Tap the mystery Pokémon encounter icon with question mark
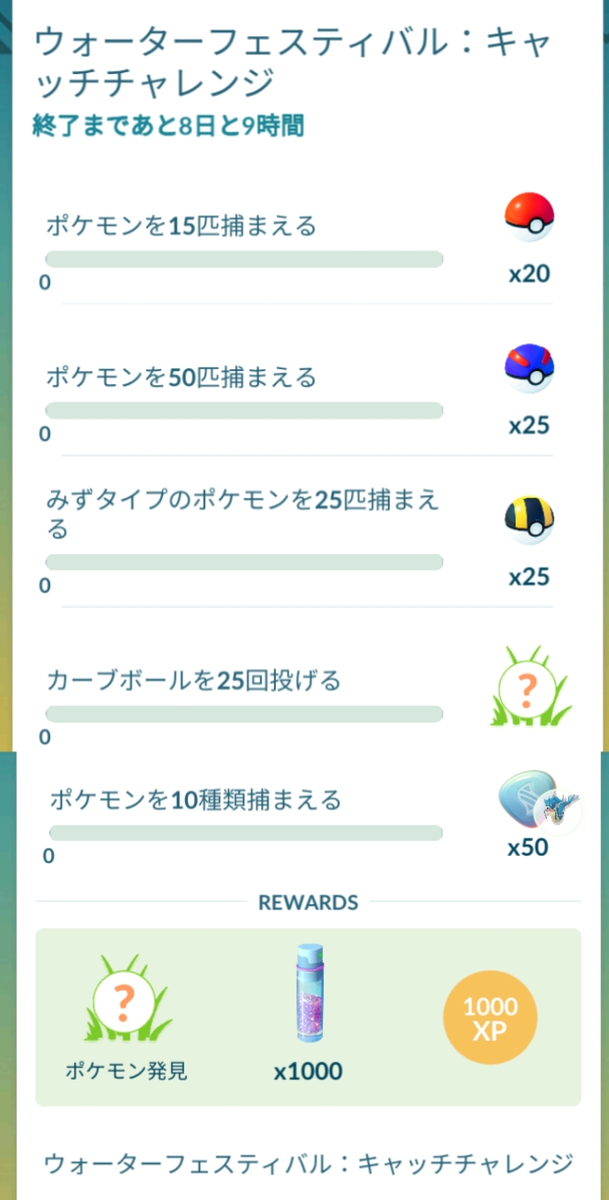This screenshot has height=1200, width=609. (528, 687)
